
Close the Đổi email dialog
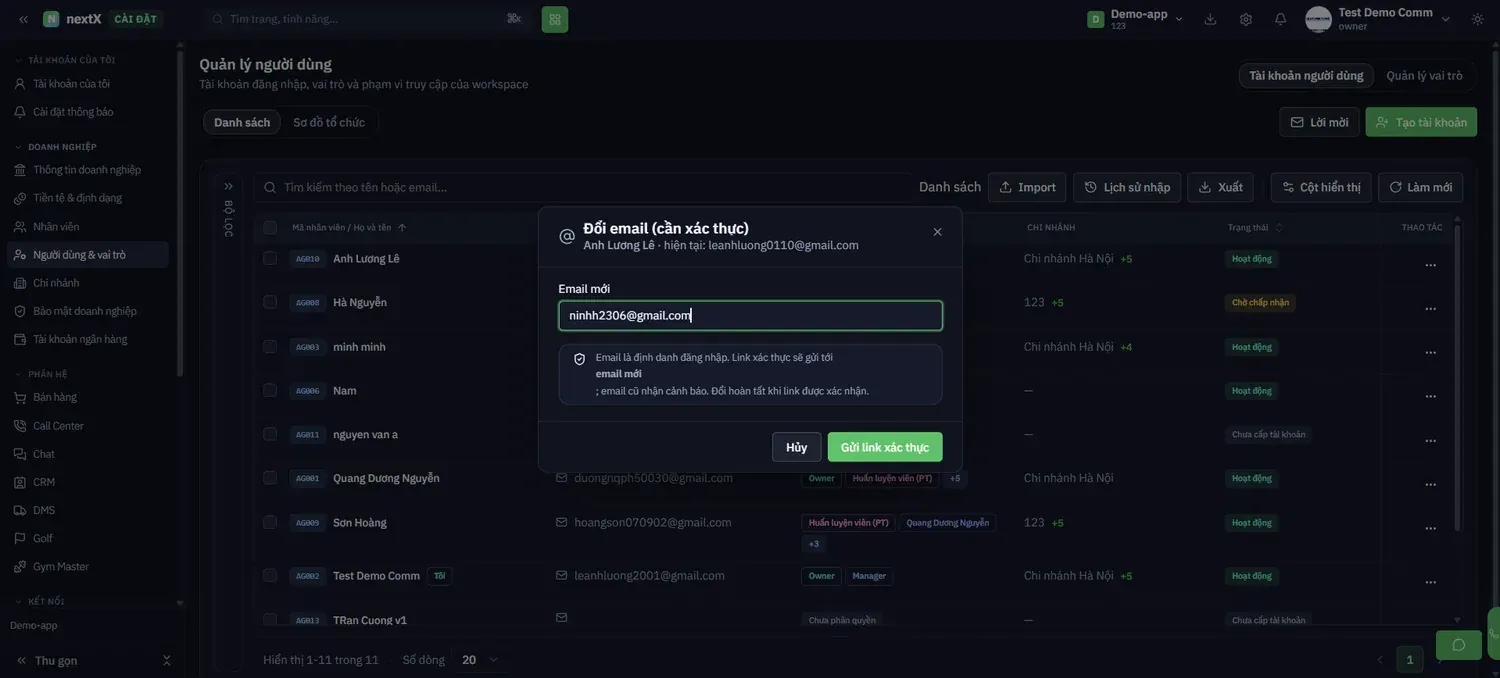point(937,232)
